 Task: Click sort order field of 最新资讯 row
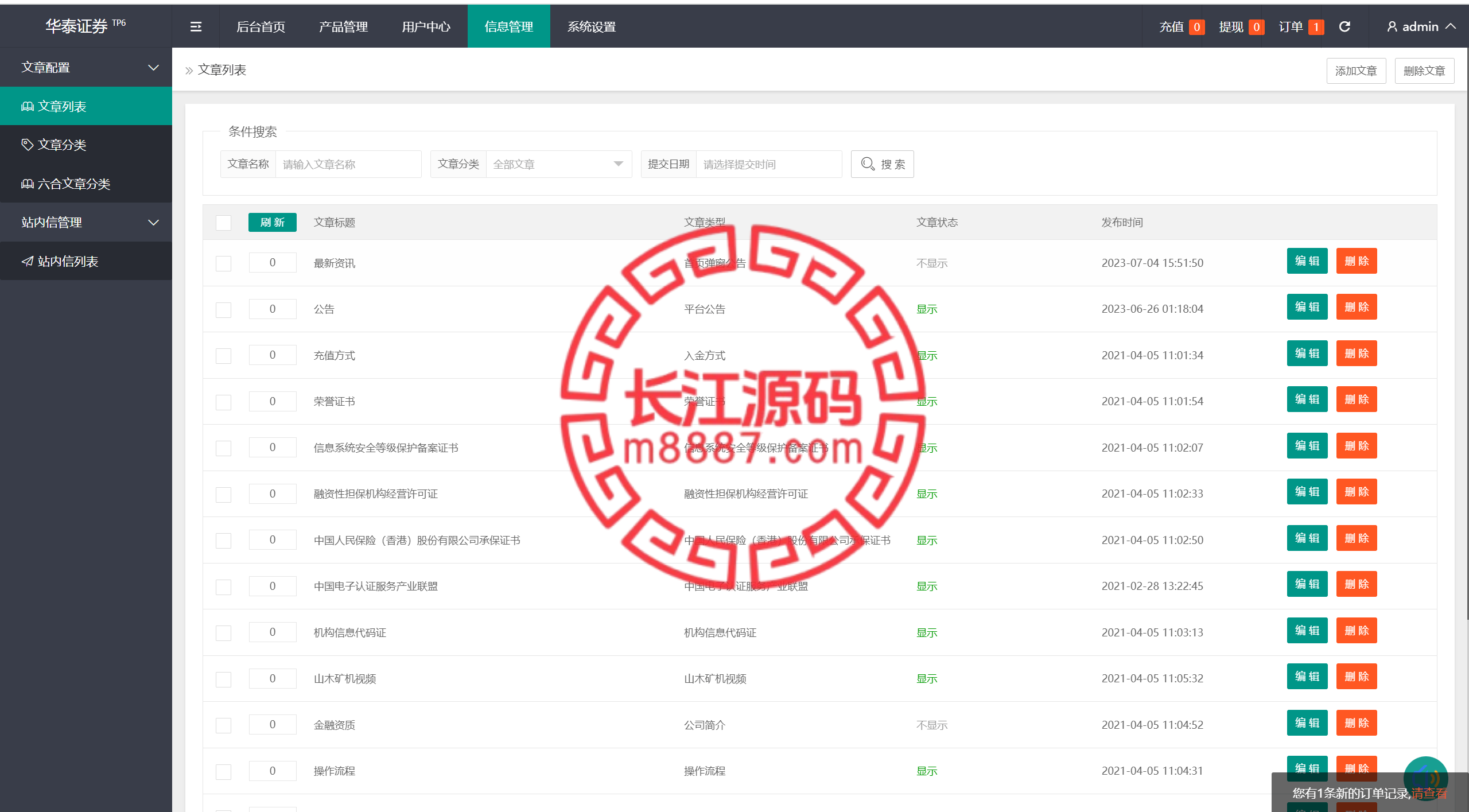(x=273, y=263)
